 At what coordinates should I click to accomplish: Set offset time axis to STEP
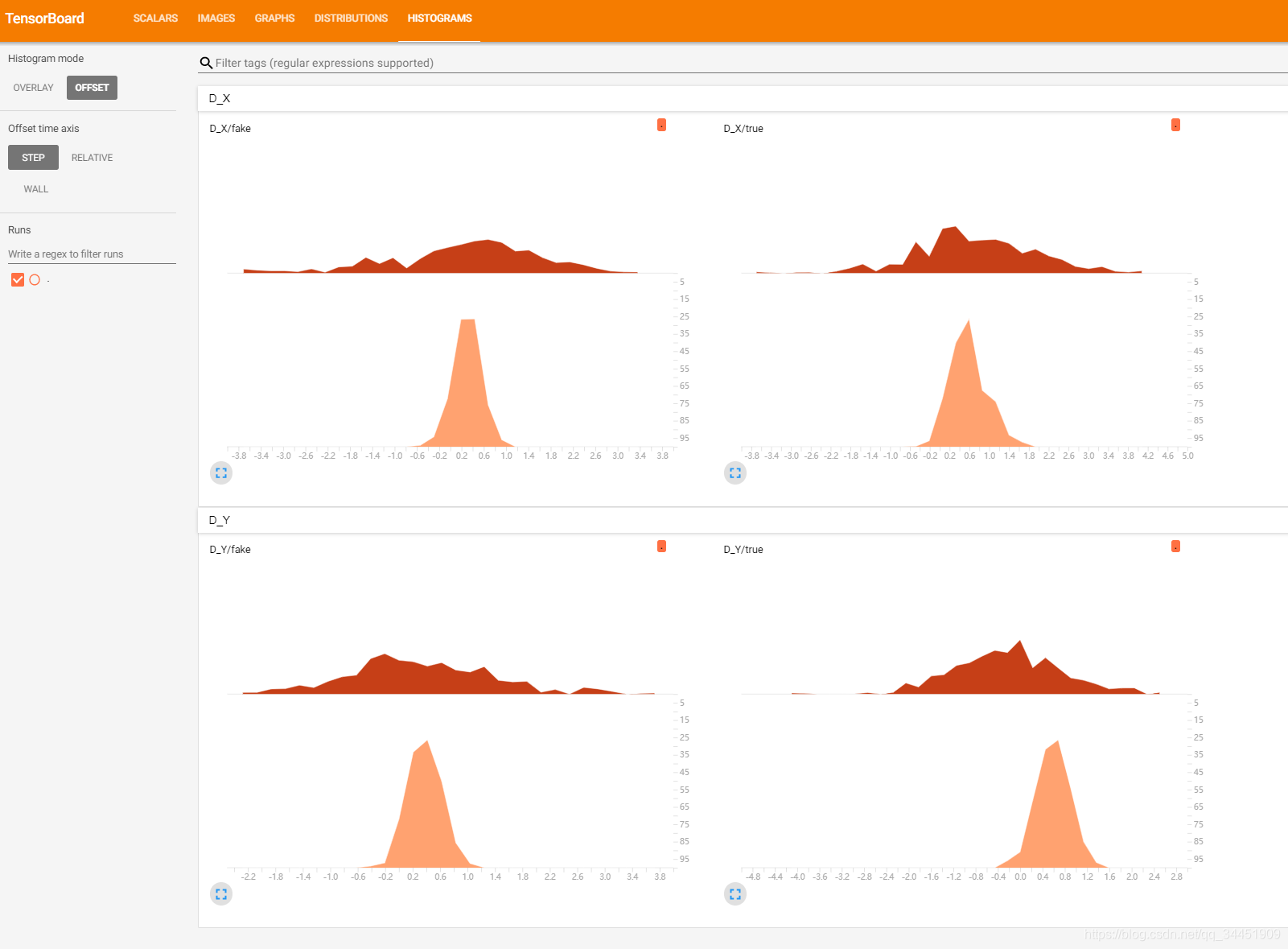point(33,158)
